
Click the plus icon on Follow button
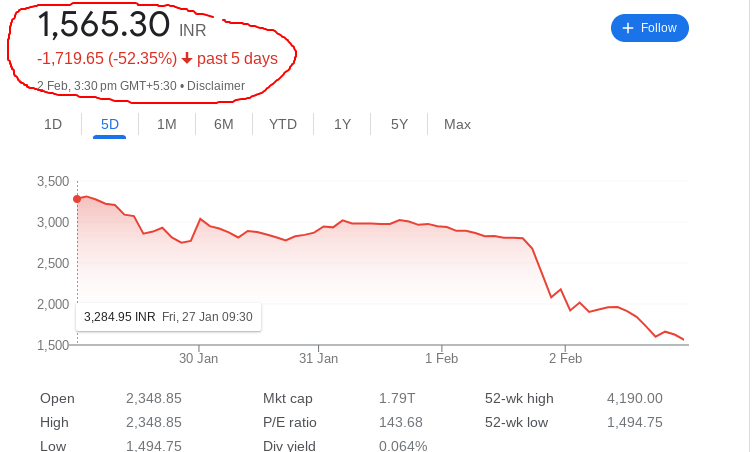[628, 28]
